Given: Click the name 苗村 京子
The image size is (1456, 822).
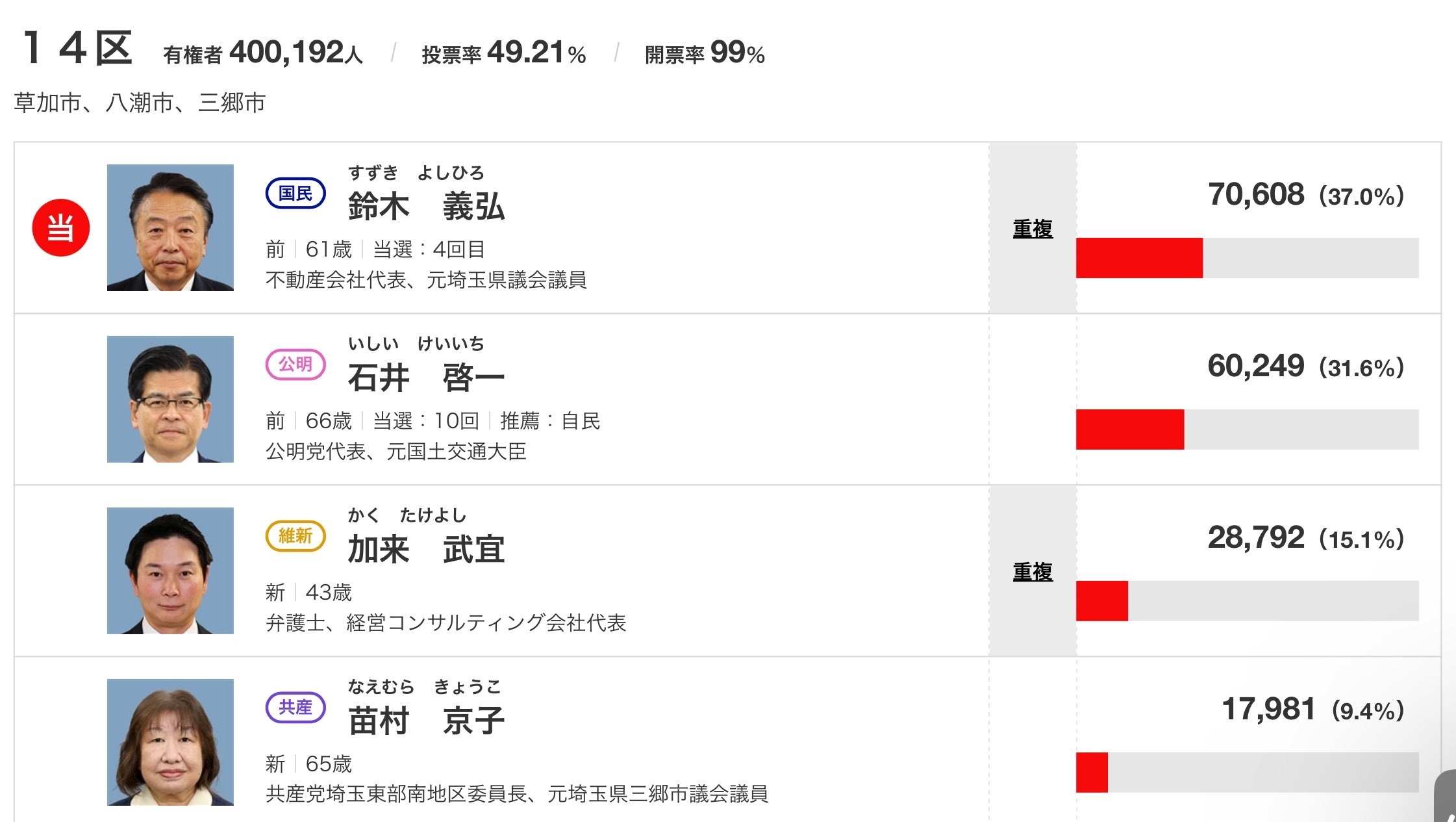Looking at the screenshot, I should tap(426, 721).
